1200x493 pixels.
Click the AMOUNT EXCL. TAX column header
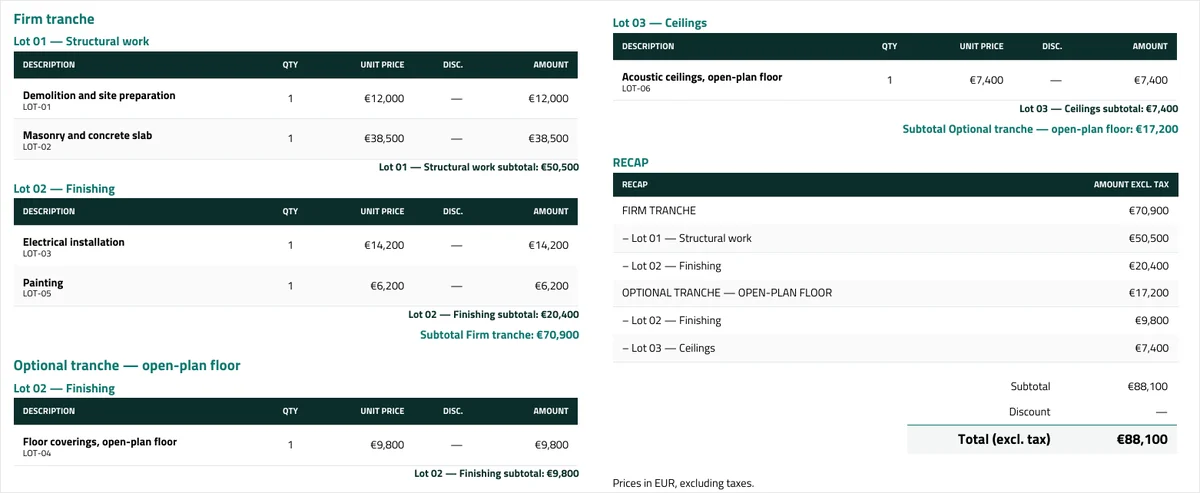[1131, 185]
